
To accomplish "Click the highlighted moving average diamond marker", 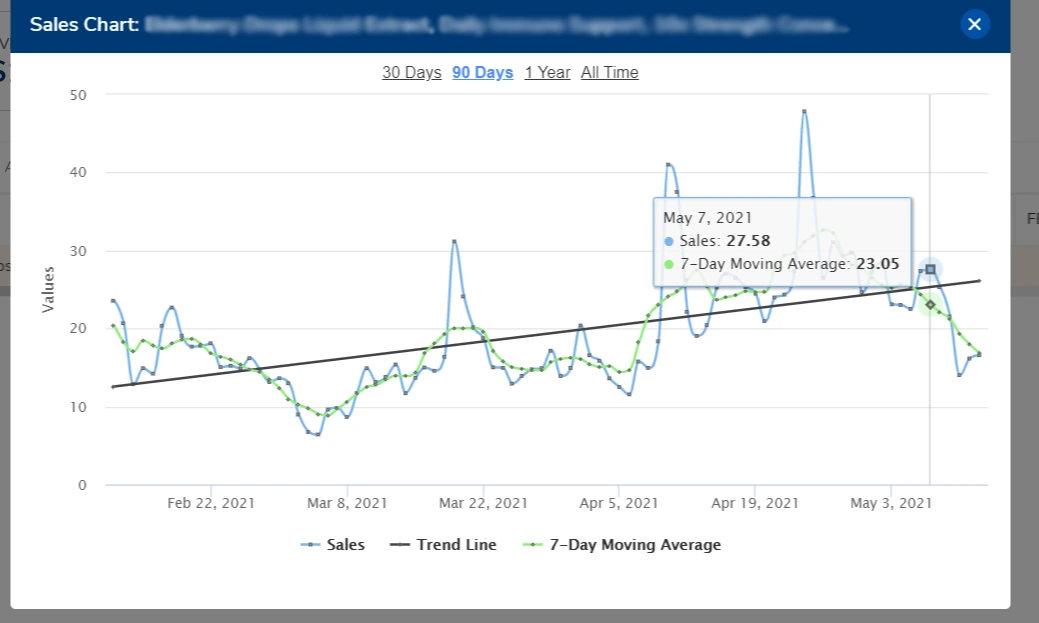I will pos(930,304).
